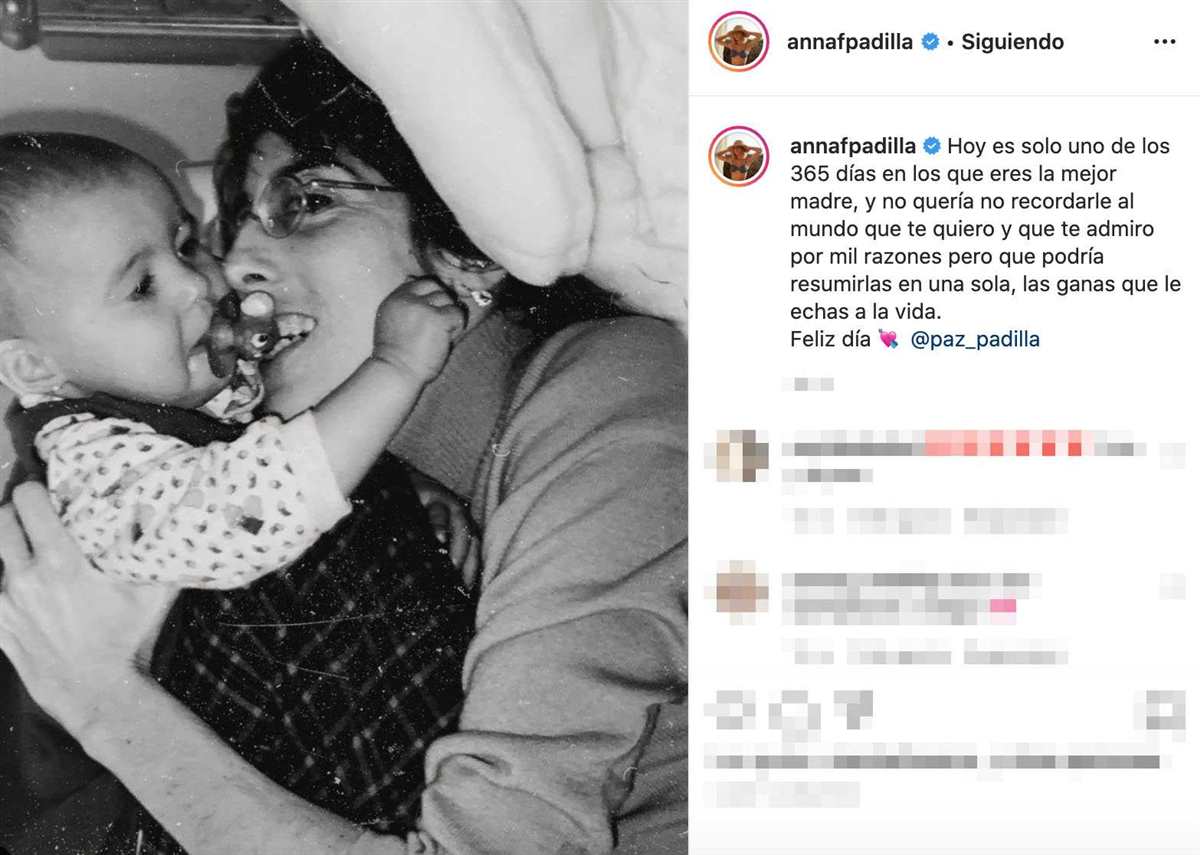
Task: Open the annafpadilla username in the caption
Action: pyautogui.click(x=853, y=146)
